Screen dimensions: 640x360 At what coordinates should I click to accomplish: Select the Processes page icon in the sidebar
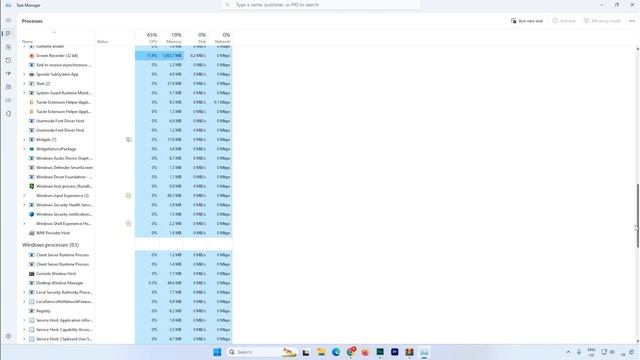tap(8, 33)
